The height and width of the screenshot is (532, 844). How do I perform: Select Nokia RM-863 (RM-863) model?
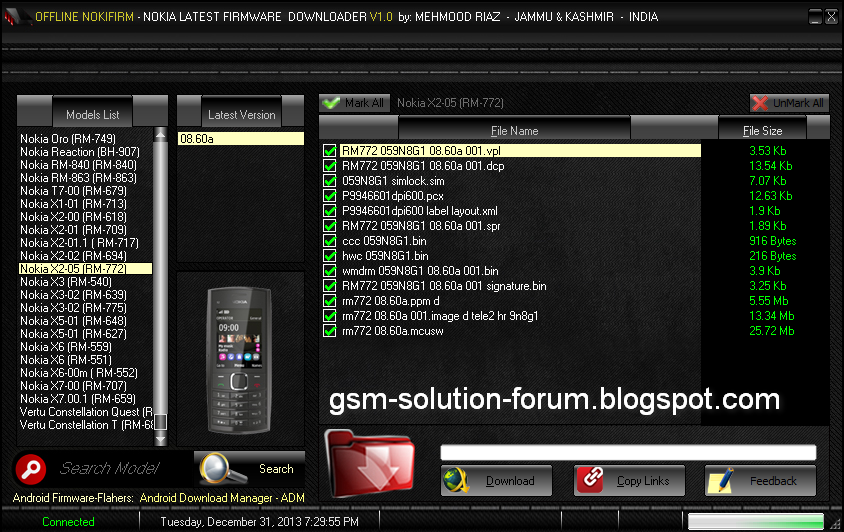(86, 178)
